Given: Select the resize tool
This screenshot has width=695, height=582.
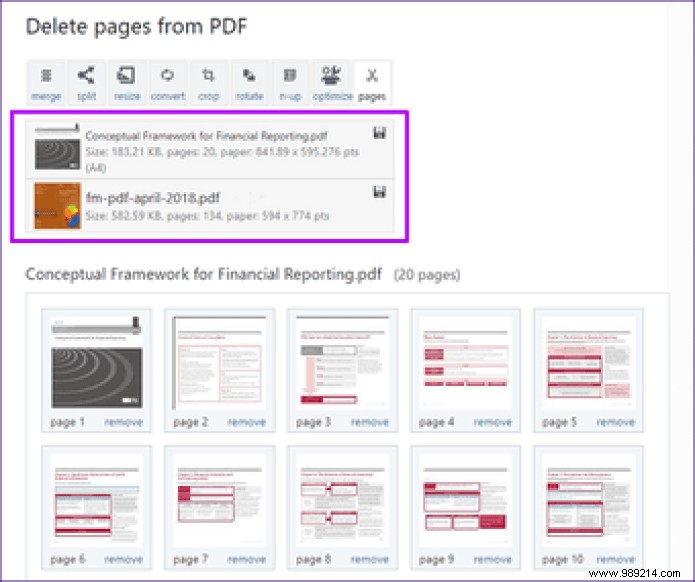Looking at the screenshot, I should (127, 83).
